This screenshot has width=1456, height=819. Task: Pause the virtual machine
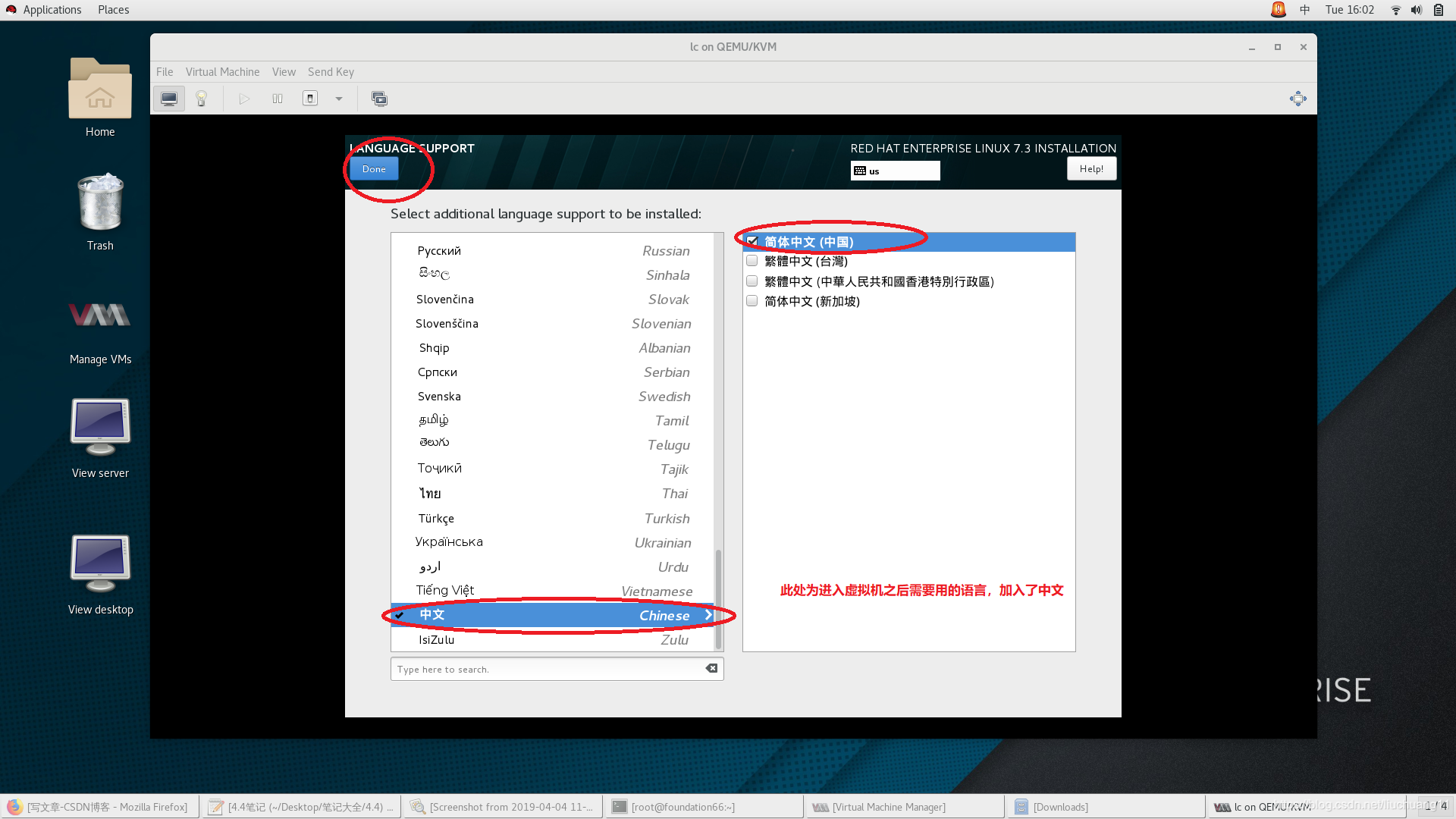(278, 99)
